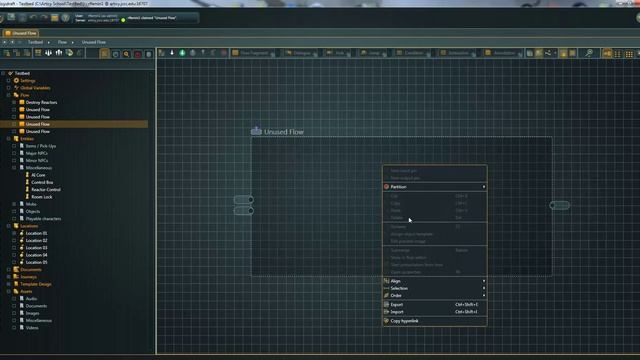Click the orange folder icon in the top toolbar
640x360 pixels.
tap(54, 18)
